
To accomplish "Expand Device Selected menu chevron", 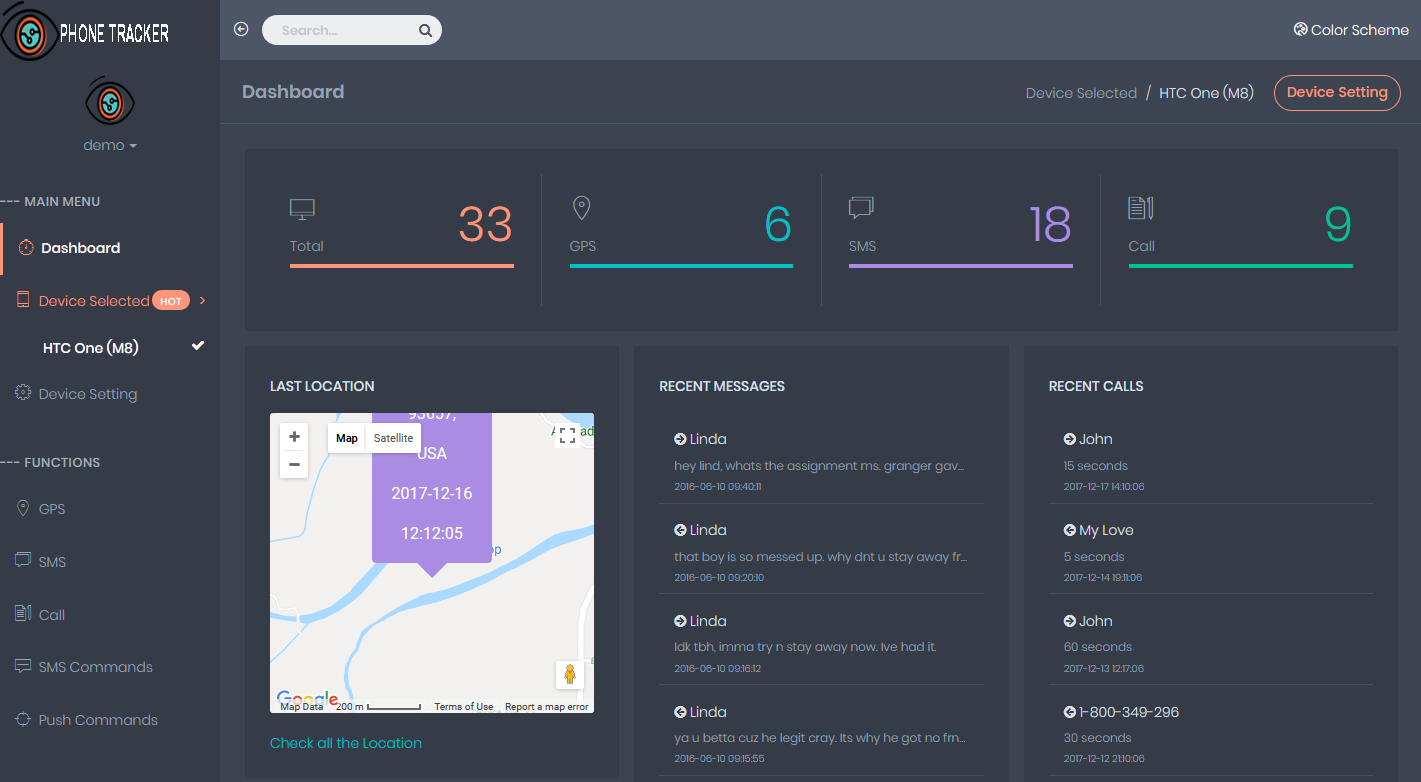I will click(203, 300).
